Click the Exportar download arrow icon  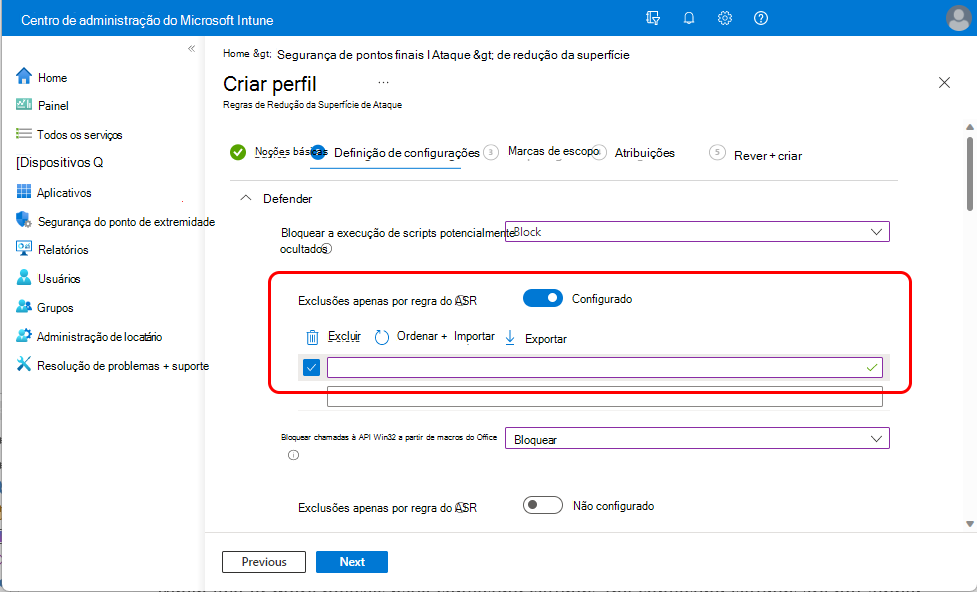point(510,338)
